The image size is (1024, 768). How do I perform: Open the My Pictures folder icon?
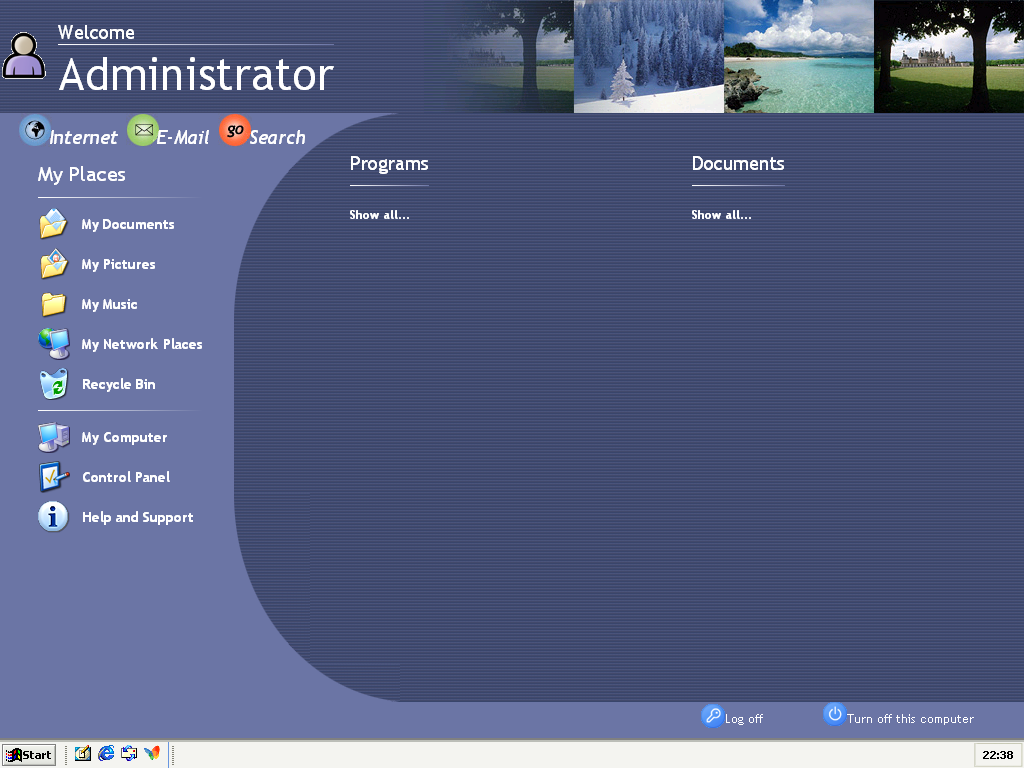tap(53, 264)
